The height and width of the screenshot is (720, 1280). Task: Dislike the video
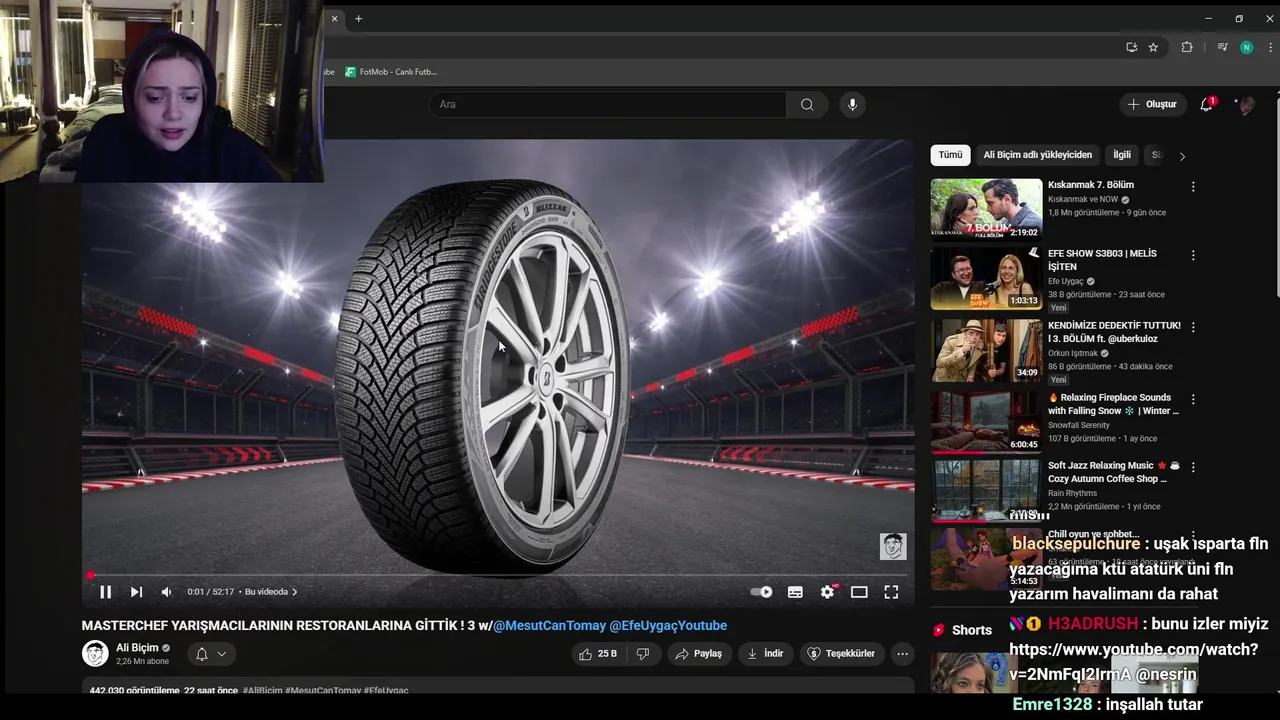click(x=643, y=654)
